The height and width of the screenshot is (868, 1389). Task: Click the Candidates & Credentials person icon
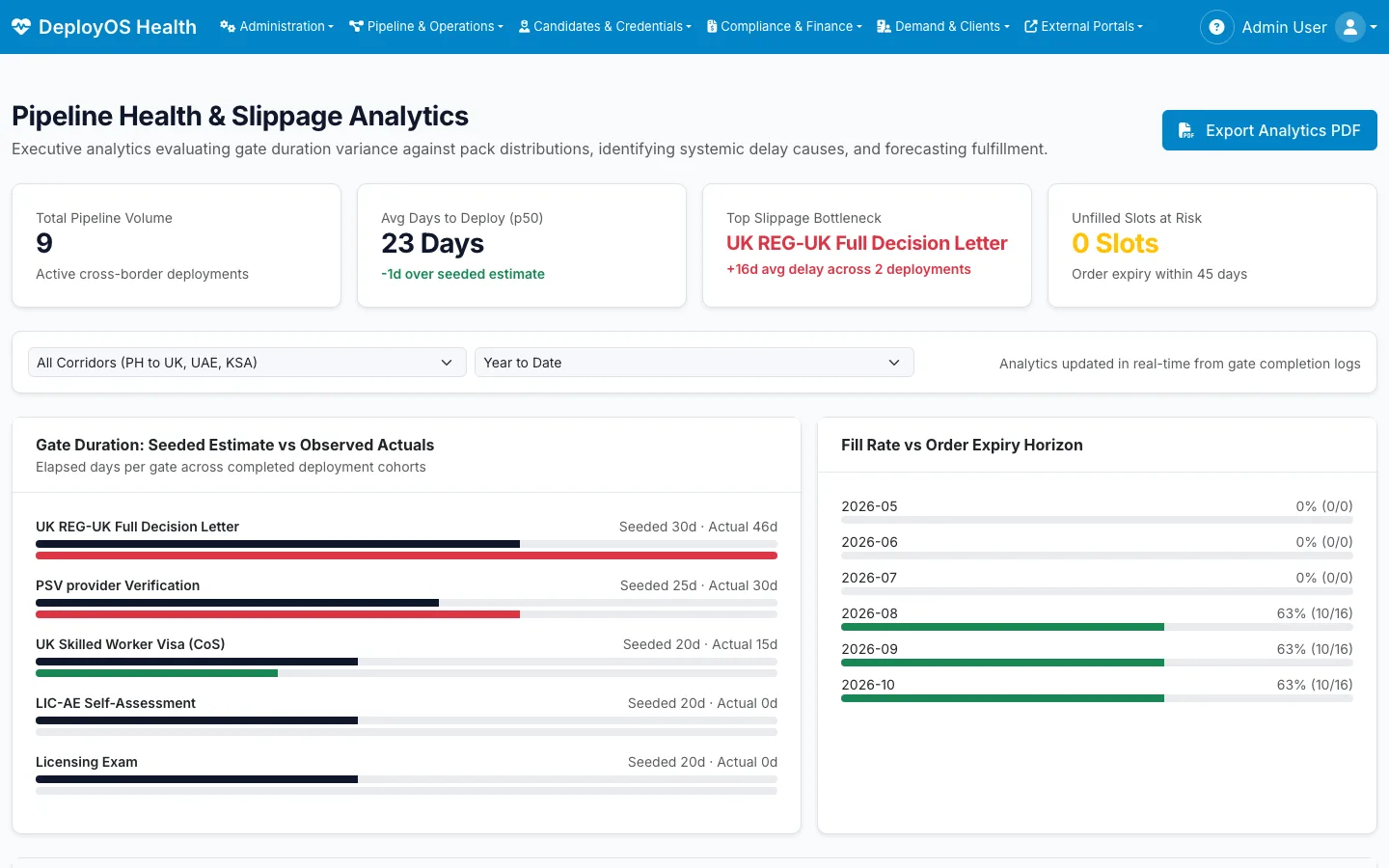point(524,27)
